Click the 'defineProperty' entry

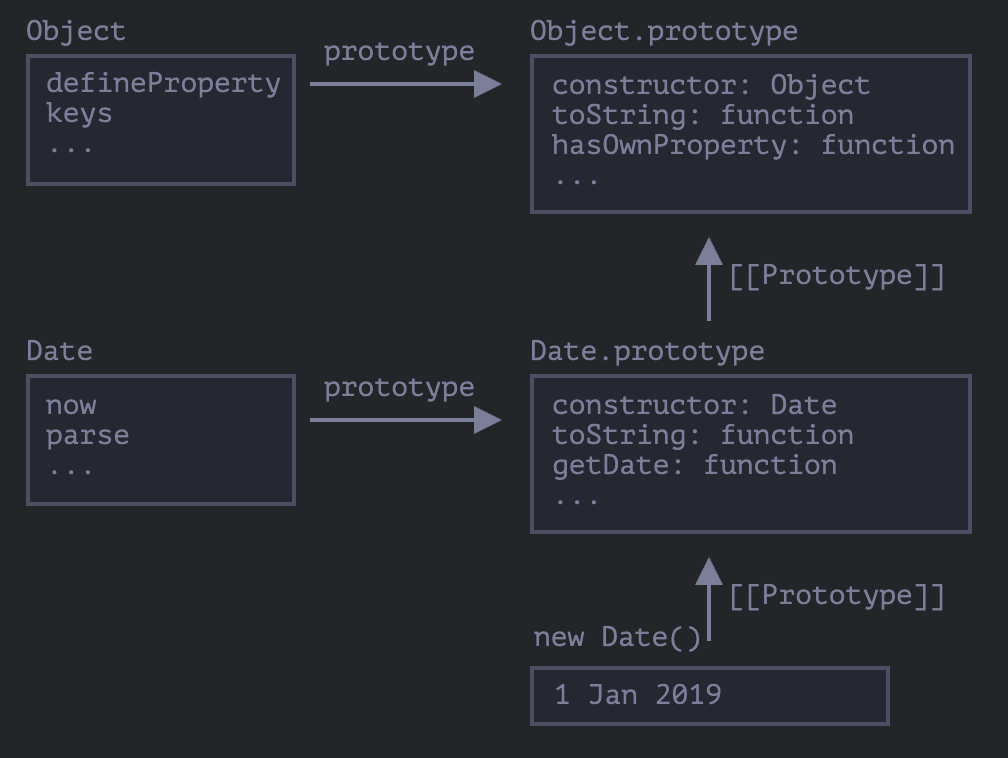pos(163,83)
